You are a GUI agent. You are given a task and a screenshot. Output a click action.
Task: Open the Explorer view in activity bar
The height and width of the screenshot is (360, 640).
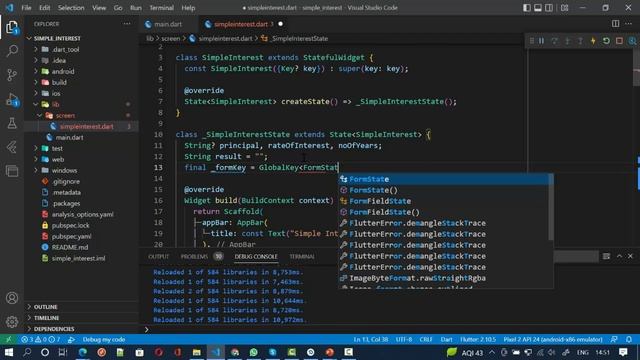coord(12,28)
